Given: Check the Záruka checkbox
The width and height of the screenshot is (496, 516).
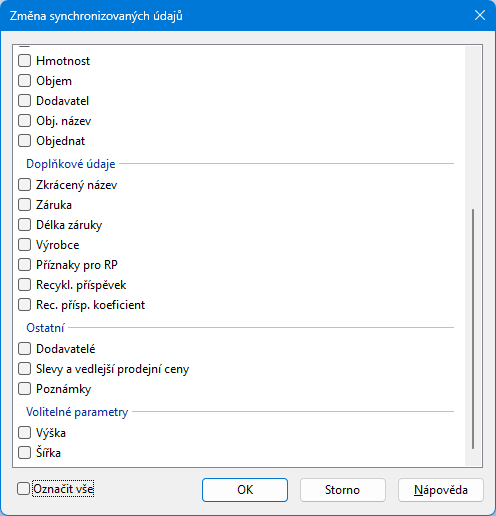Looking at the screenshot, I should (x=24, y=205).
